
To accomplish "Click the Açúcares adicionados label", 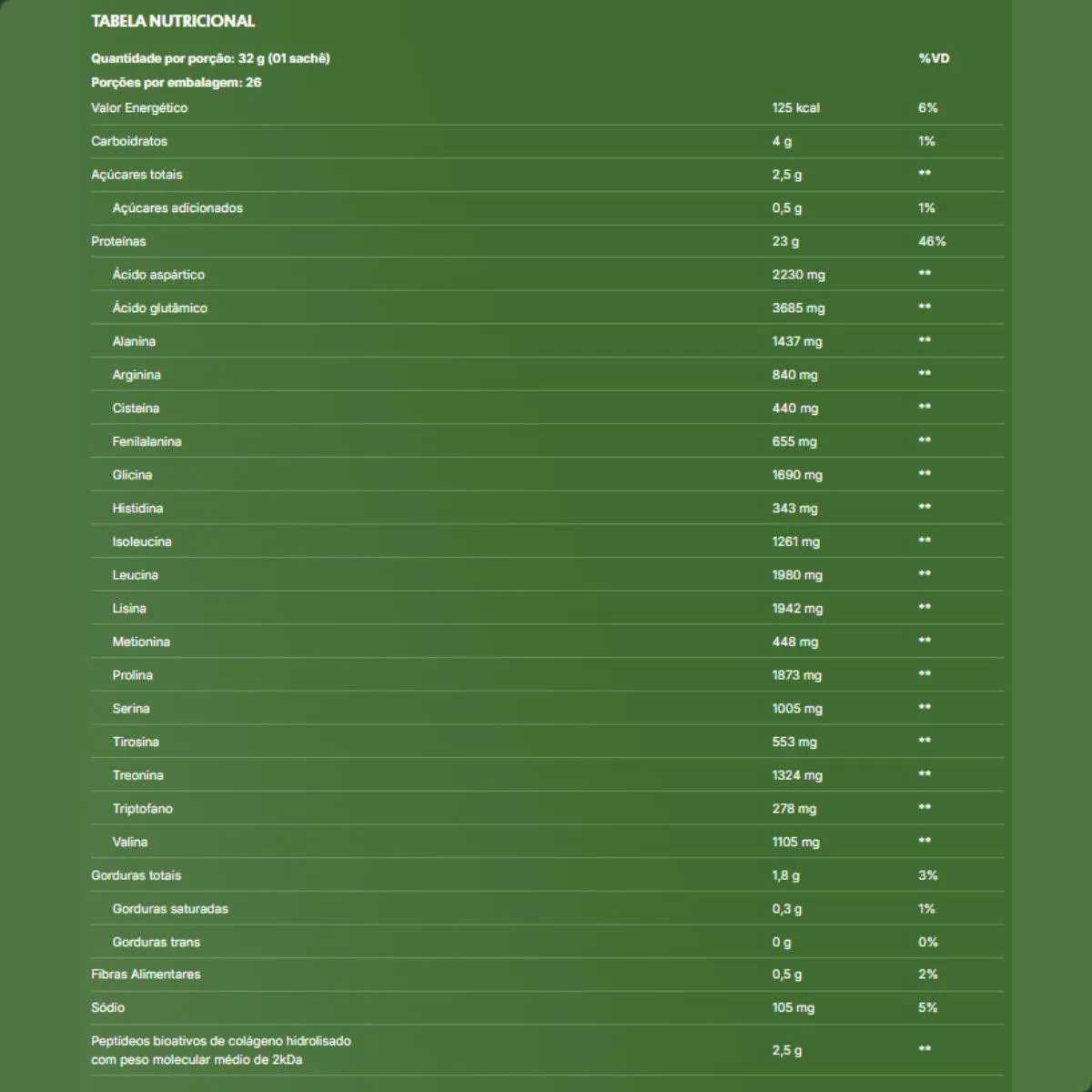I will (x=177, y=207).
